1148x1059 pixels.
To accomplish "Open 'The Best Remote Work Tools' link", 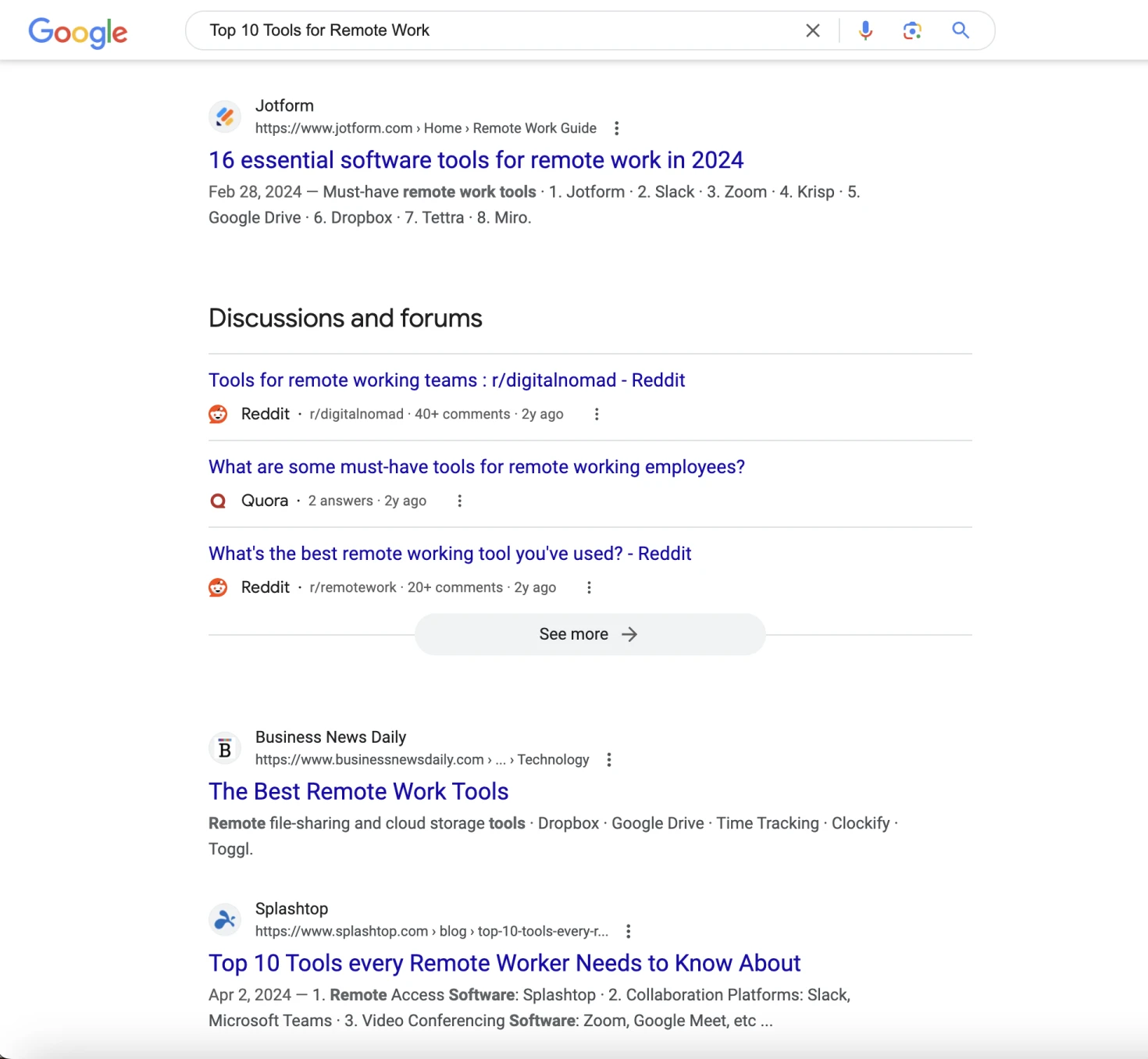I will 358,792.
